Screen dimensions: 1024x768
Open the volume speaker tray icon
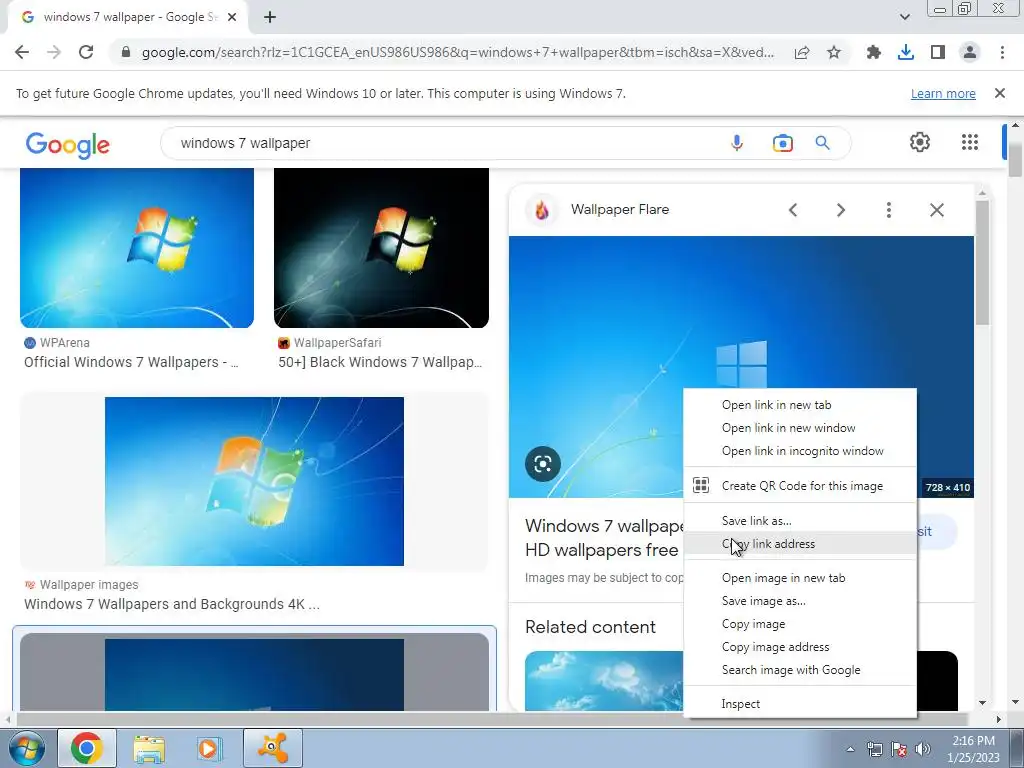click(923, 749)
